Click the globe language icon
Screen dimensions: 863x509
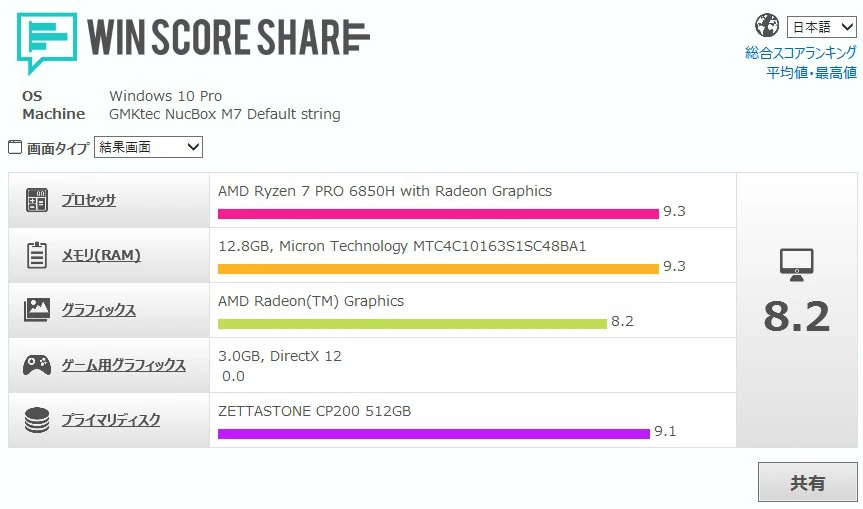pos(767,26)
